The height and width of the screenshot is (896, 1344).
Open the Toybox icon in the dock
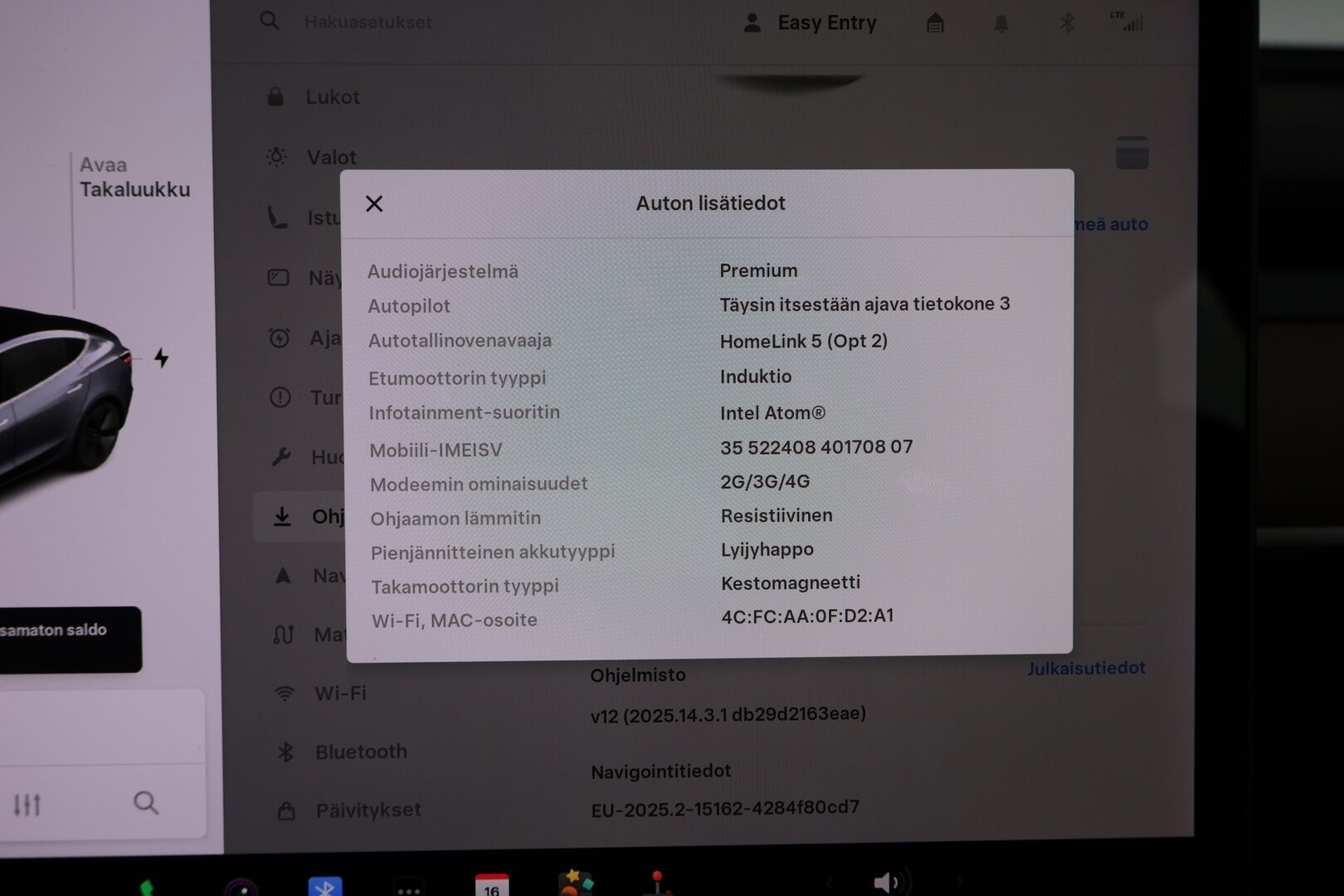click(x=576, y=883)
